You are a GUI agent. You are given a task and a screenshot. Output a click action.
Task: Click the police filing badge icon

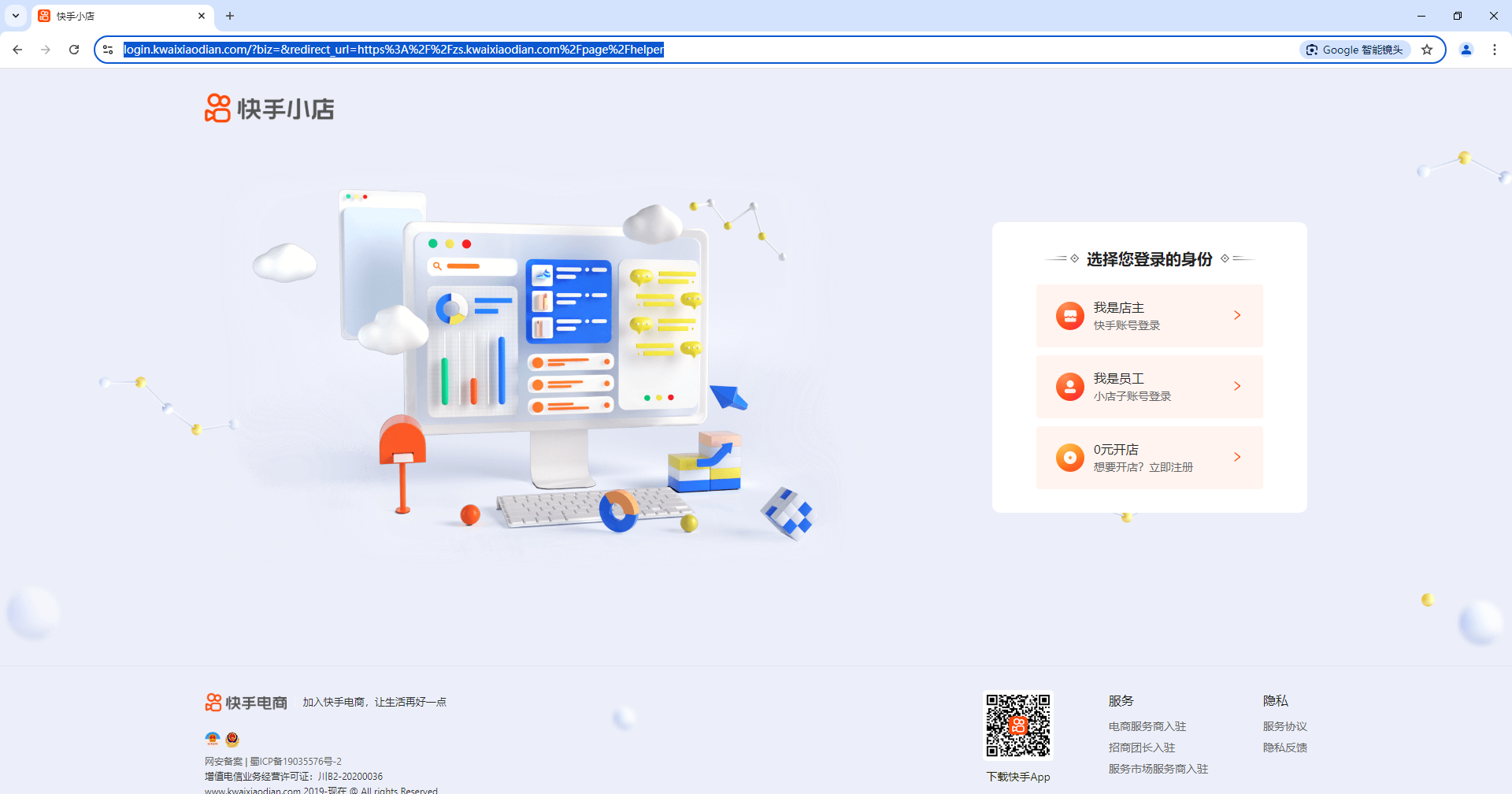[232, 739]
